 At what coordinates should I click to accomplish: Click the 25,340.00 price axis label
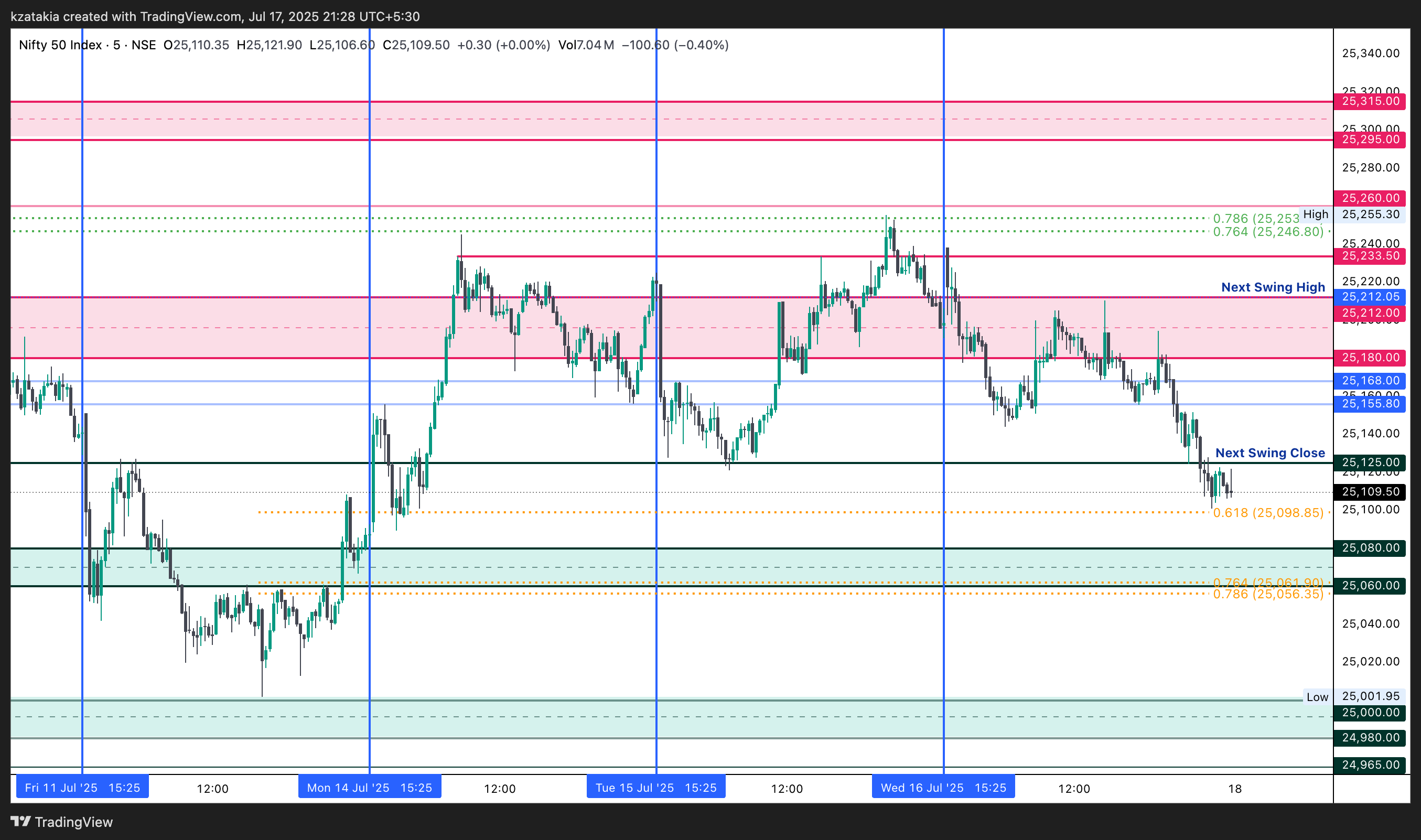(x=1371, y=53)
